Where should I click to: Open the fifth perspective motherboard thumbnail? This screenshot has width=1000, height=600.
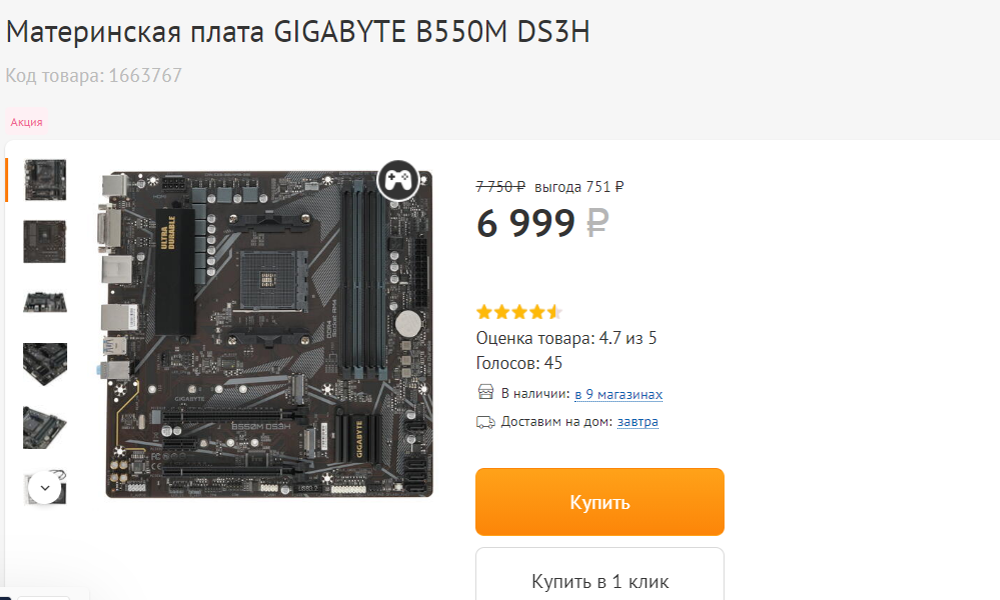pyautogui.click(x=45, y=427)
